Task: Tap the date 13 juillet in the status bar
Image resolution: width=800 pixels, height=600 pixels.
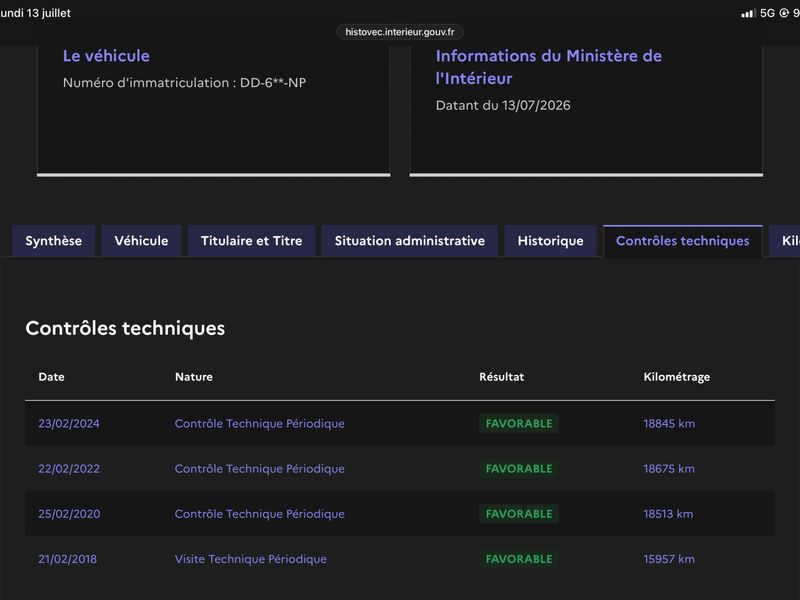Action: [48, 13]
